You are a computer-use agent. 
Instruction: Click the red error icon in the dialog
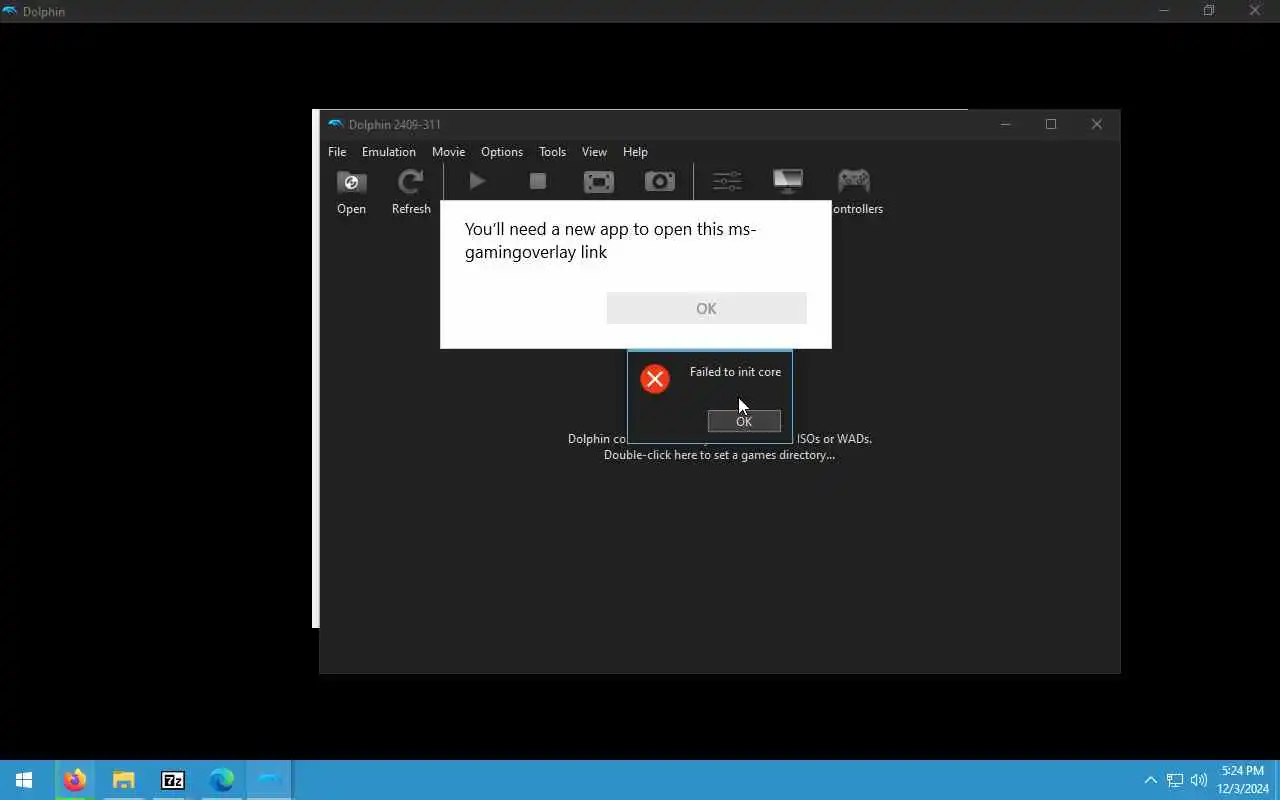655,379
